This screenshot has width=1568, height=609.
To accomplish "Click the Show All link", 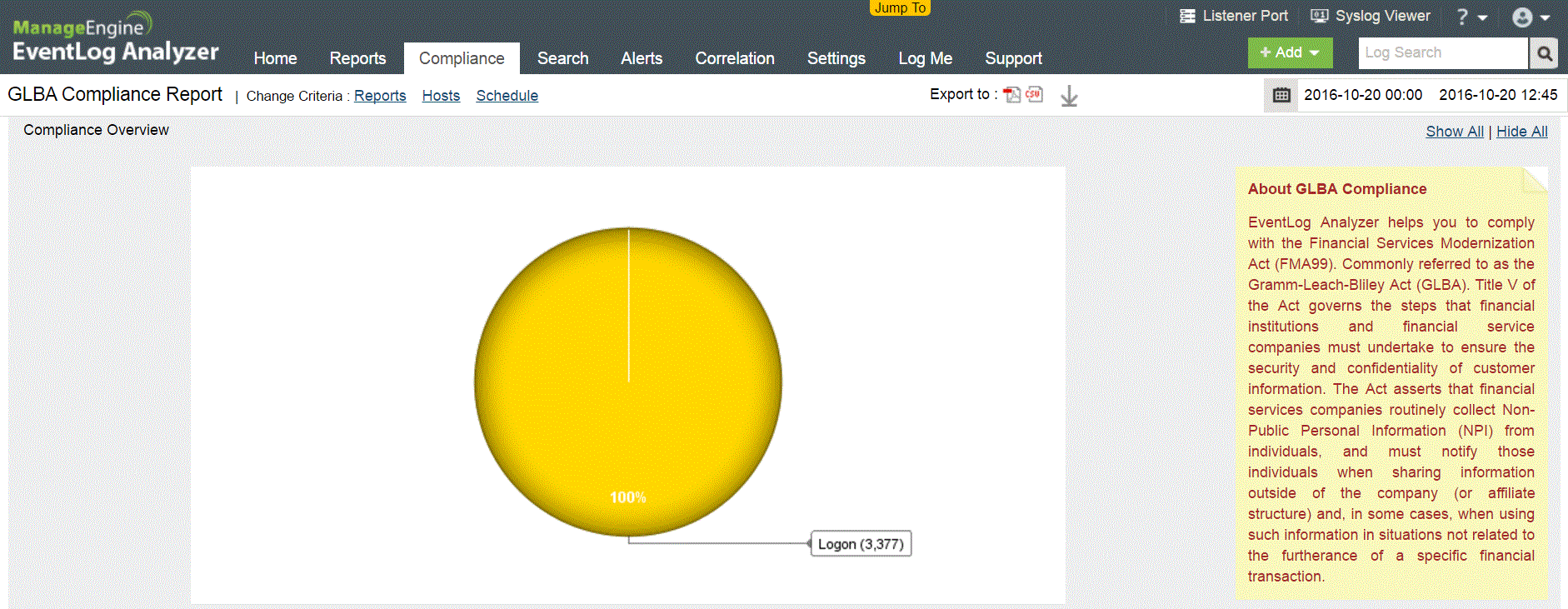I will pyautogui.click(x=1455, y=132).
